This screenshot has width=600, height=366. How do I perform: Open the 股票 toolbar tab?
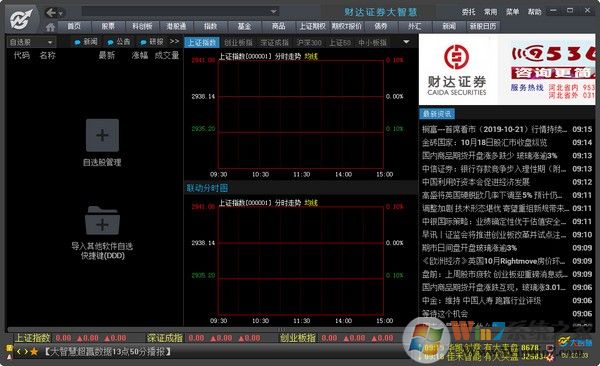pos(108,26)
